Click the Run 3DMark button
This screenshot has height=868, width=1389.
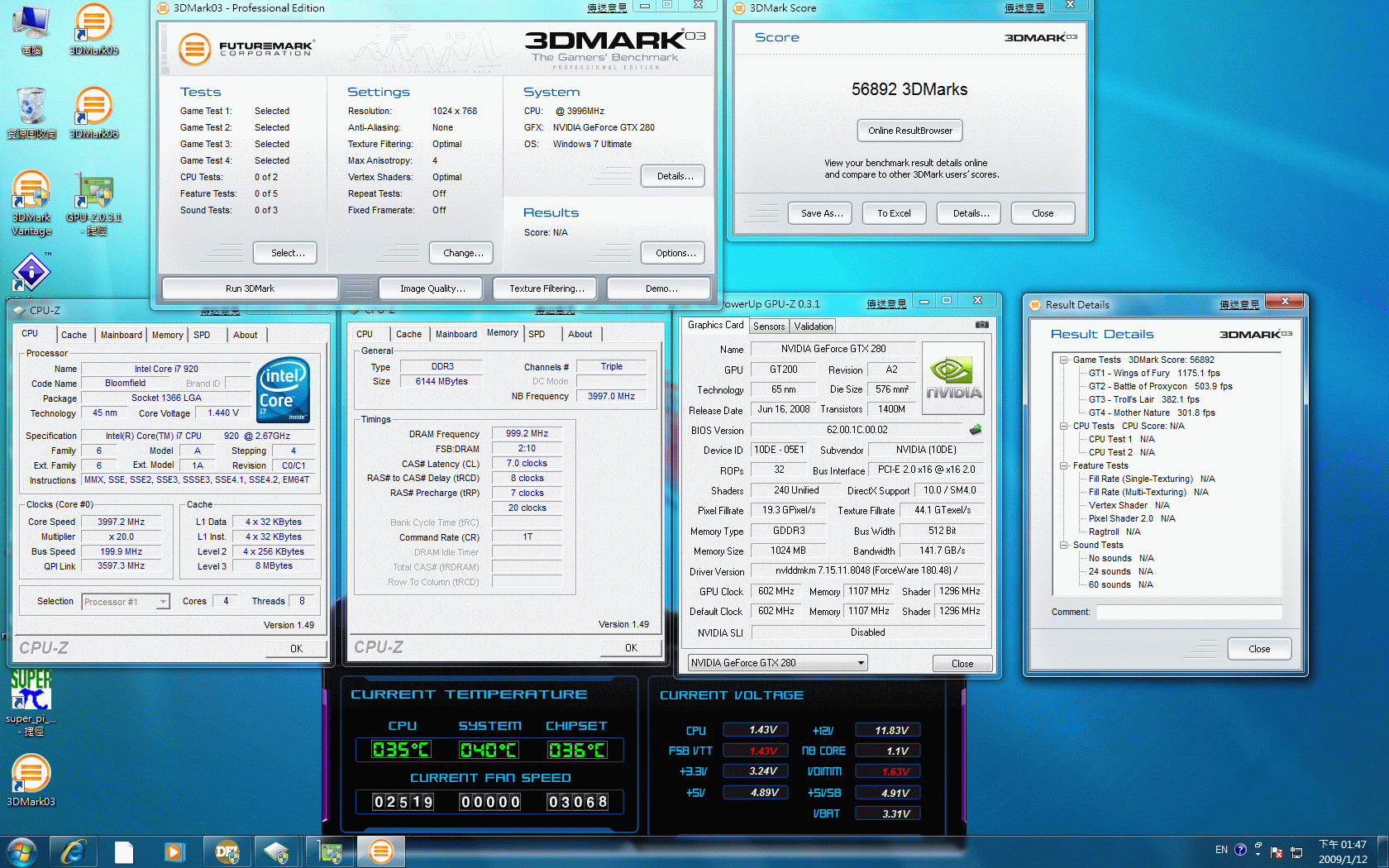(x=250, y=289)
